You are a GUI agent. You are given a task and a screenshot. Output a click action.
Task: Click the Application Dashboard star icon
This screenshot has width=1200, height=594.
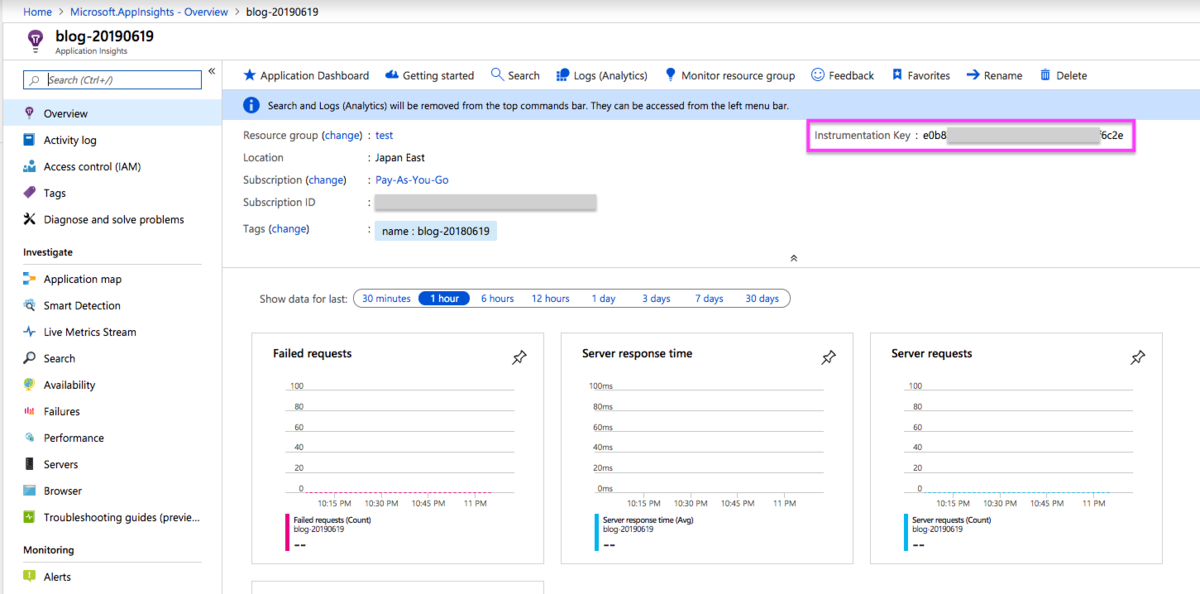[x=250, y=75]
